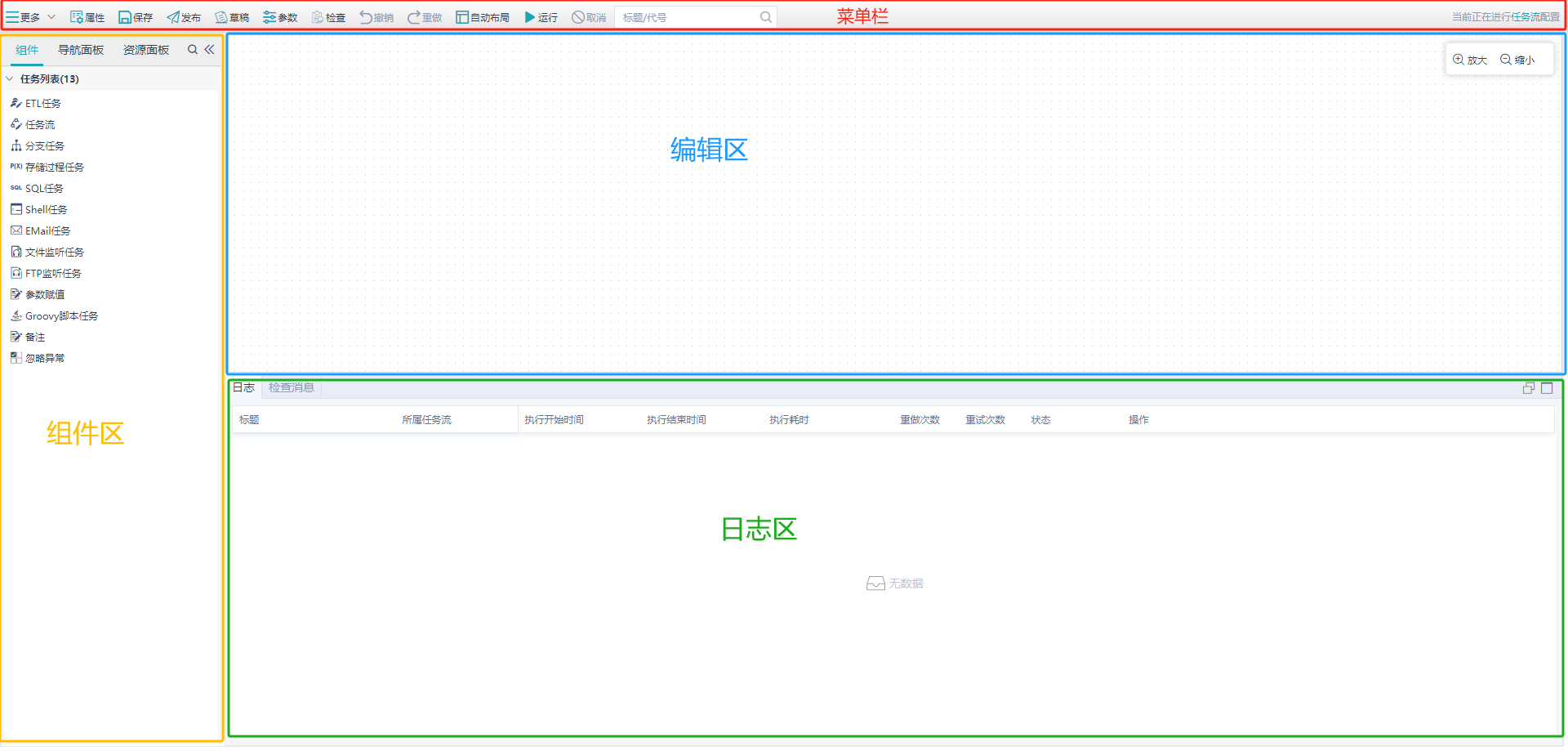1568x751 pixels.
Task: Click the 缩小 zoom-out control
Action: tap(1518, 59)
